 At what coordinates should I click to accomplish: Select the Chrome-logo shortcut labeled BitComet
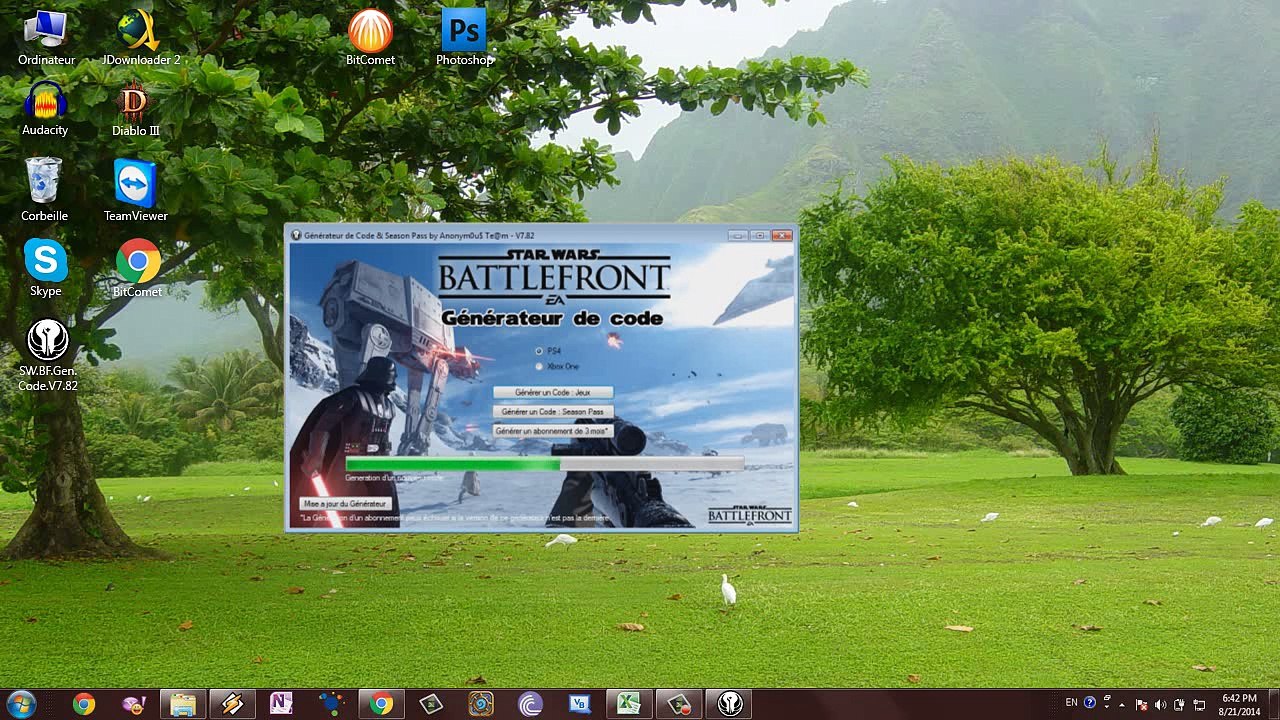coord(137,267)
